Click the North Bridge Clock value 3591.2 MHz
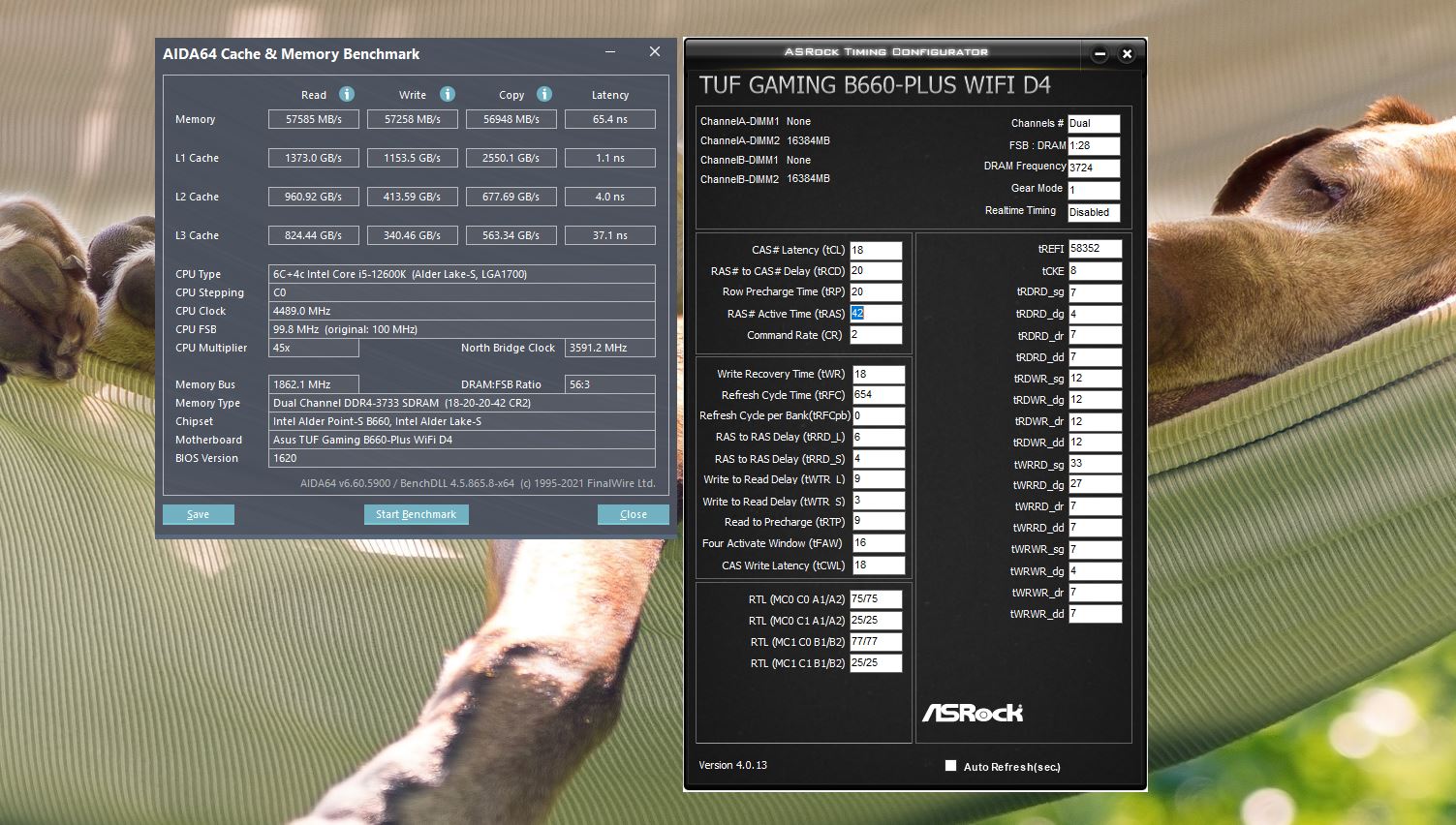This screenshot has width=1456, height=825. [610, 348]
